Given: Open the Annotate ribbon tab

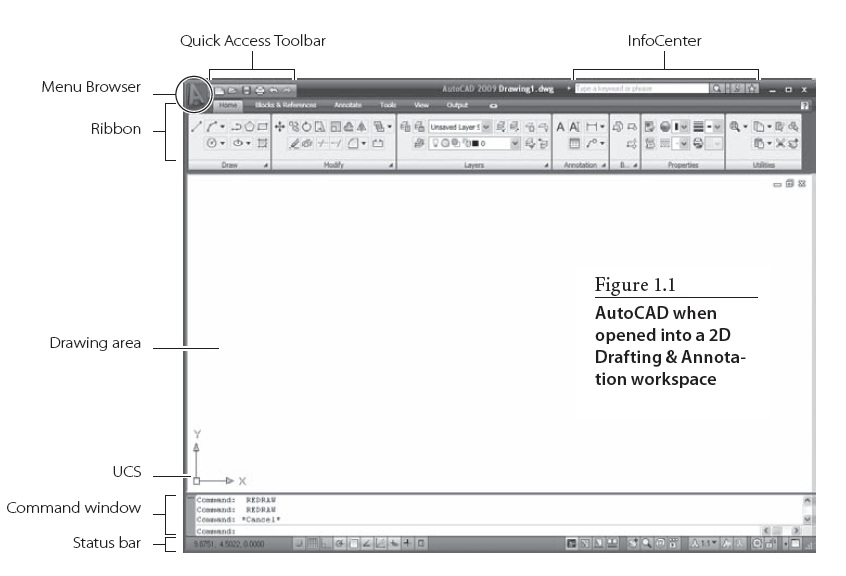Looking at the screenshot, I should [348, 105].
